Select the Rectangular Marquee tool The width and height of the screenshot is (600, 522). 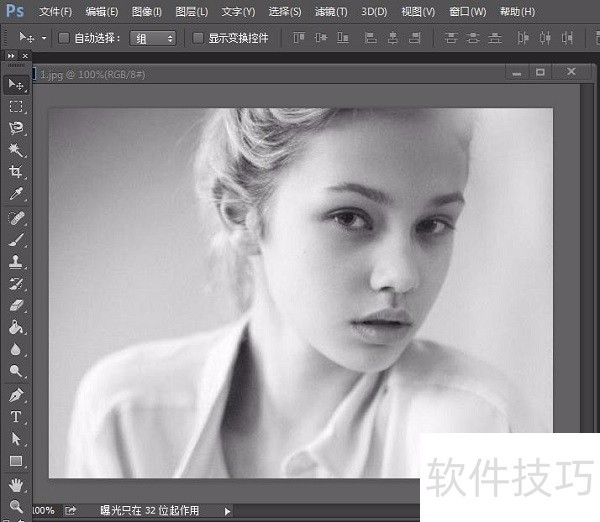pyautogui.click(x=16, y=106)
